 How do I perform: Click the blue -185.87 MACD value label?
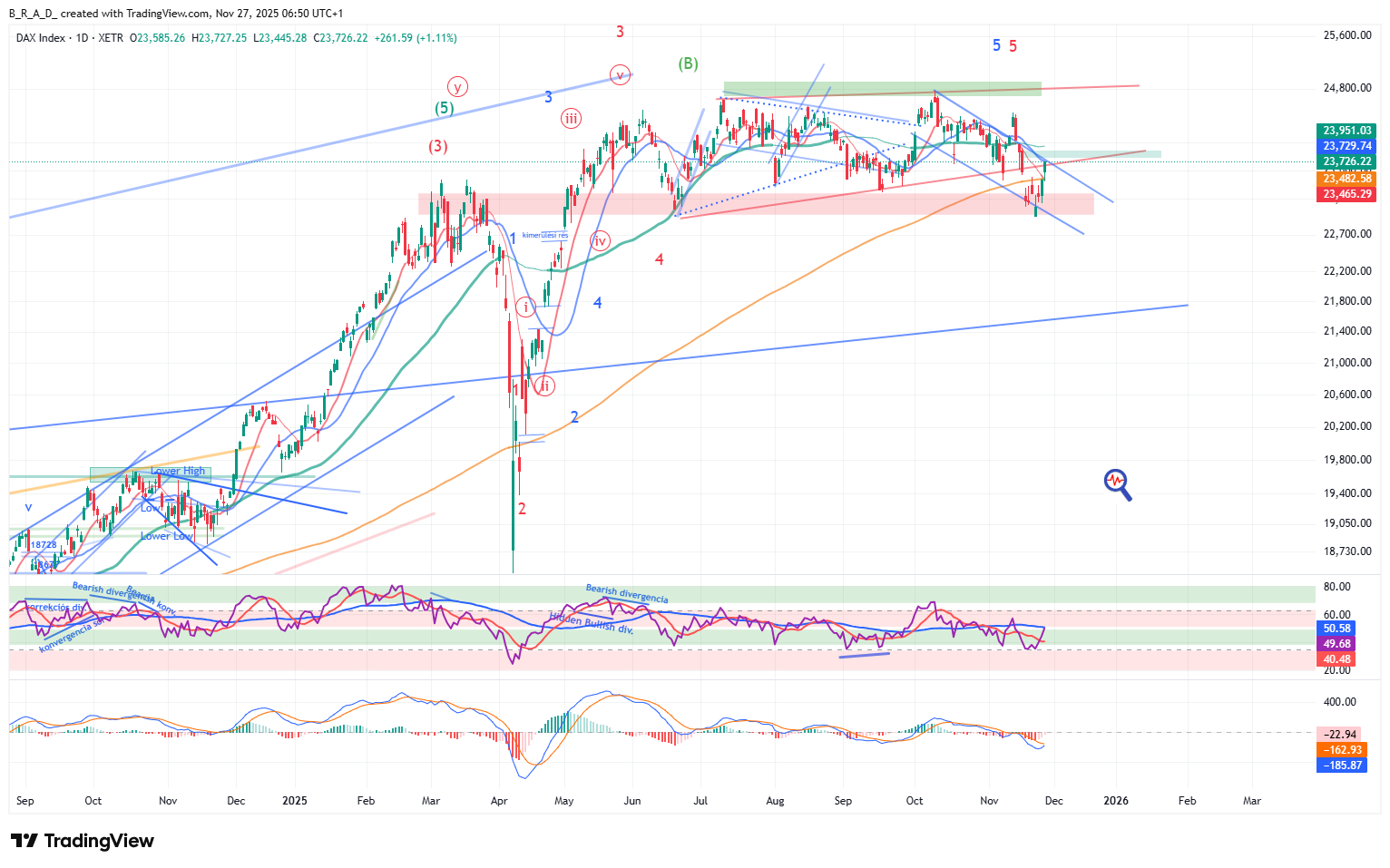coord(1342,766)
